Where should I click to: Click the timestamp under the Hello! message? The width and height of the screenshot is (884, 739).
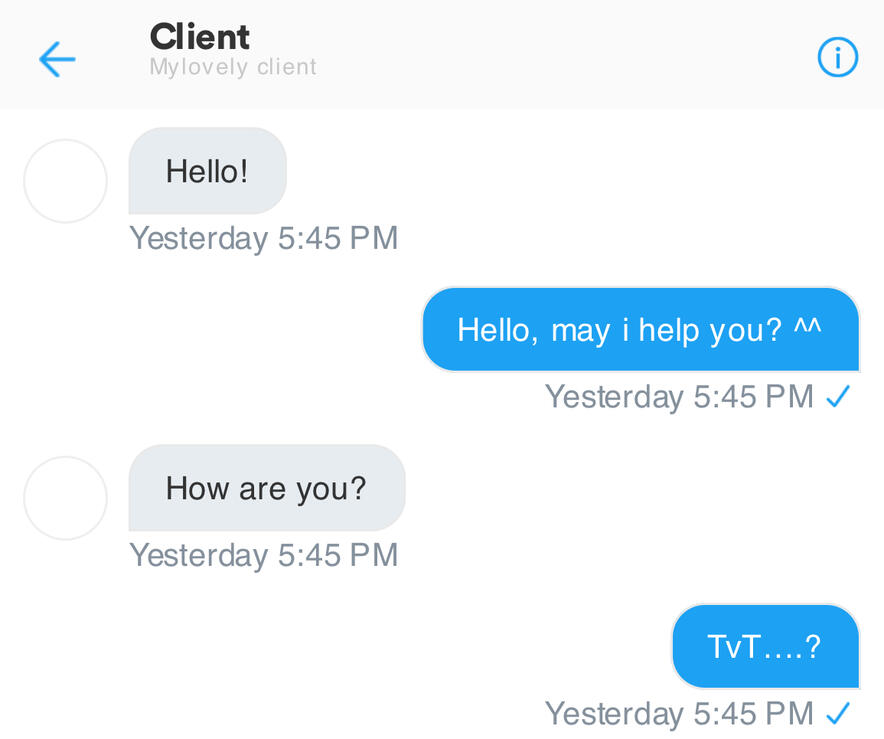click(264, 238)
